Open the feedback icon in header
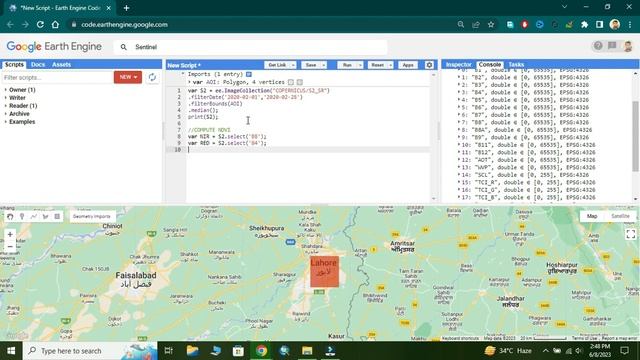640x360 pixels. (612, 46)
